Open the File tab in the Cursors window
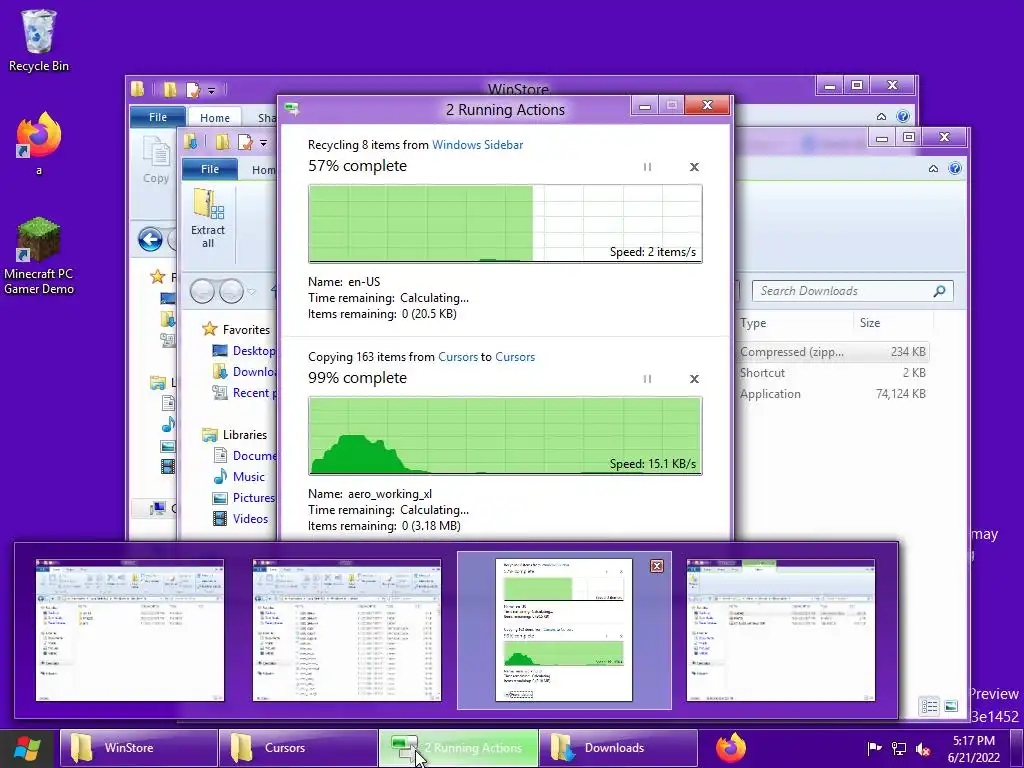The image size is (1024, 768). pyautogui.click(x=210, y=169)
